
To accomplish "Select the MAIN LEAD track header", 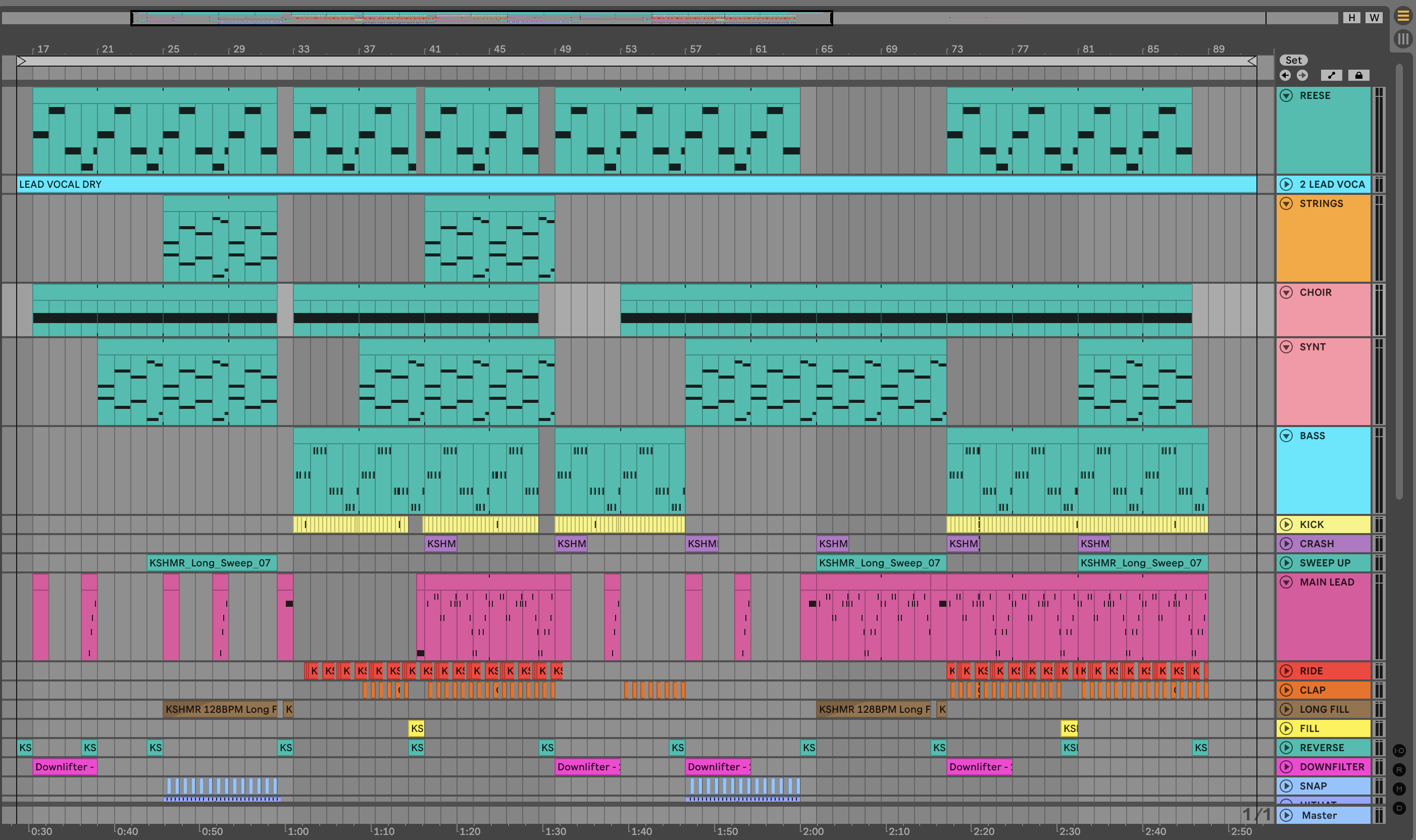I will pyautogui.click(x=1327, y=583).
